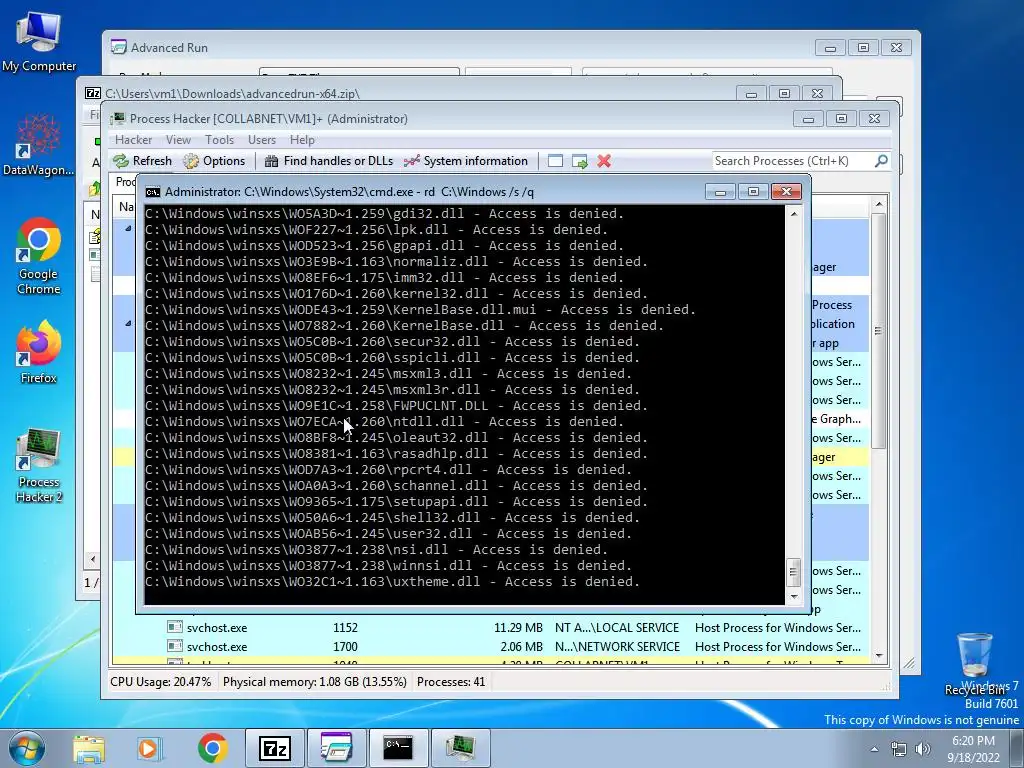Click Process Hacker list scroll down arrow

point(880,656)
